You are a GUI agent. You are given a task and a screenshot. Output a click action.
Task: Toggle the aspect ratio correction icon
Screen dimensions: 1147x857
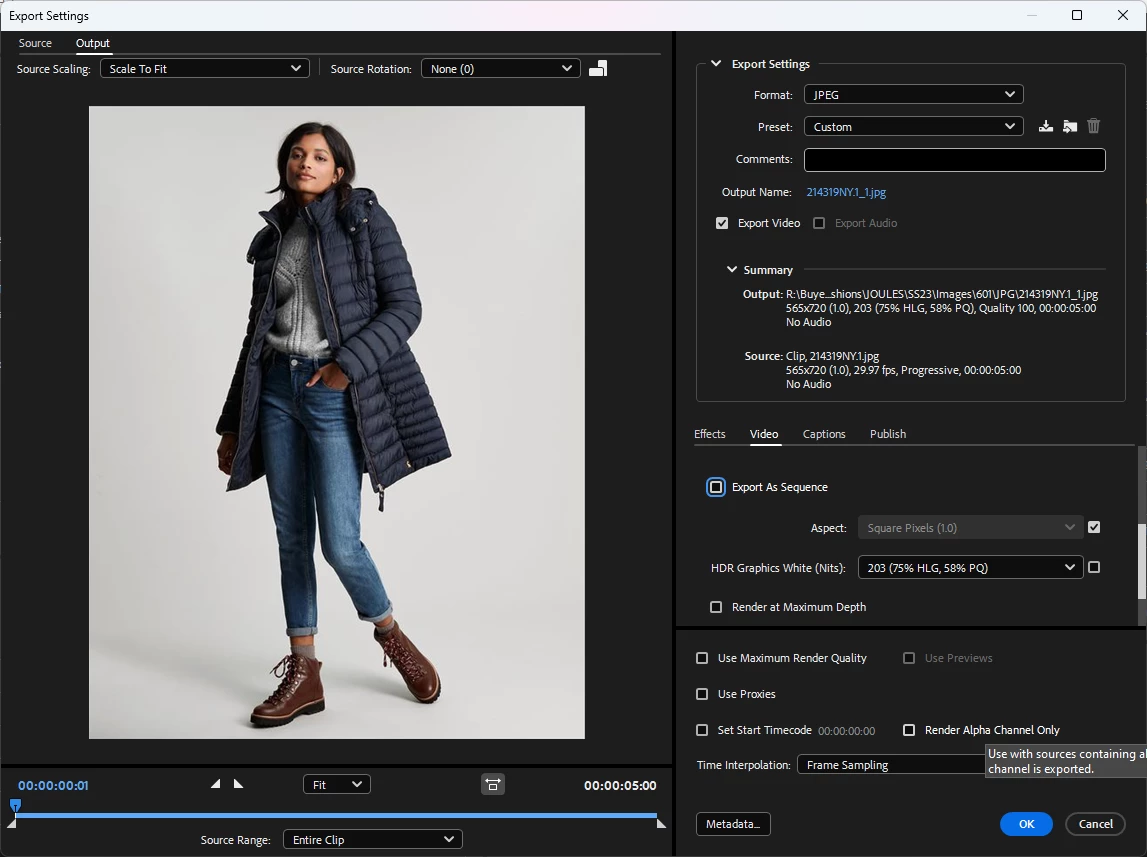coord(493,785)
